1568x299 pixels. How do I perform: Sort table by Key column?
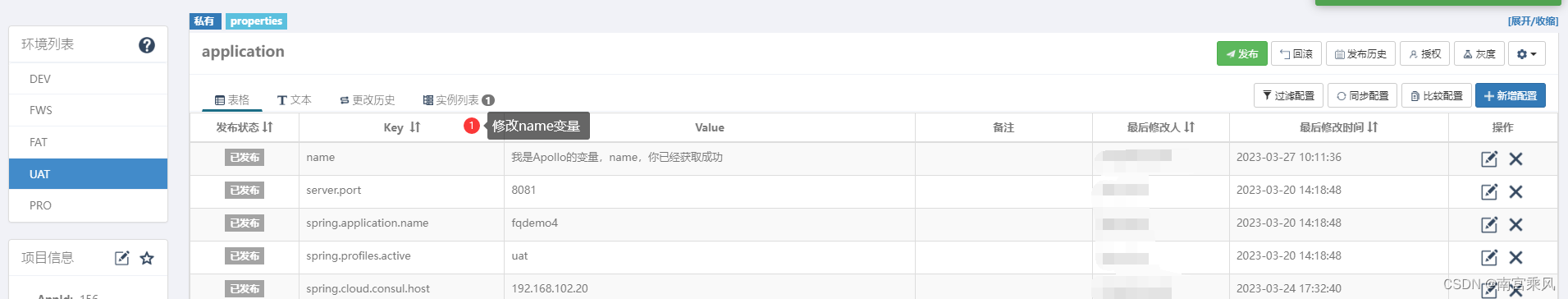(415, 127)
